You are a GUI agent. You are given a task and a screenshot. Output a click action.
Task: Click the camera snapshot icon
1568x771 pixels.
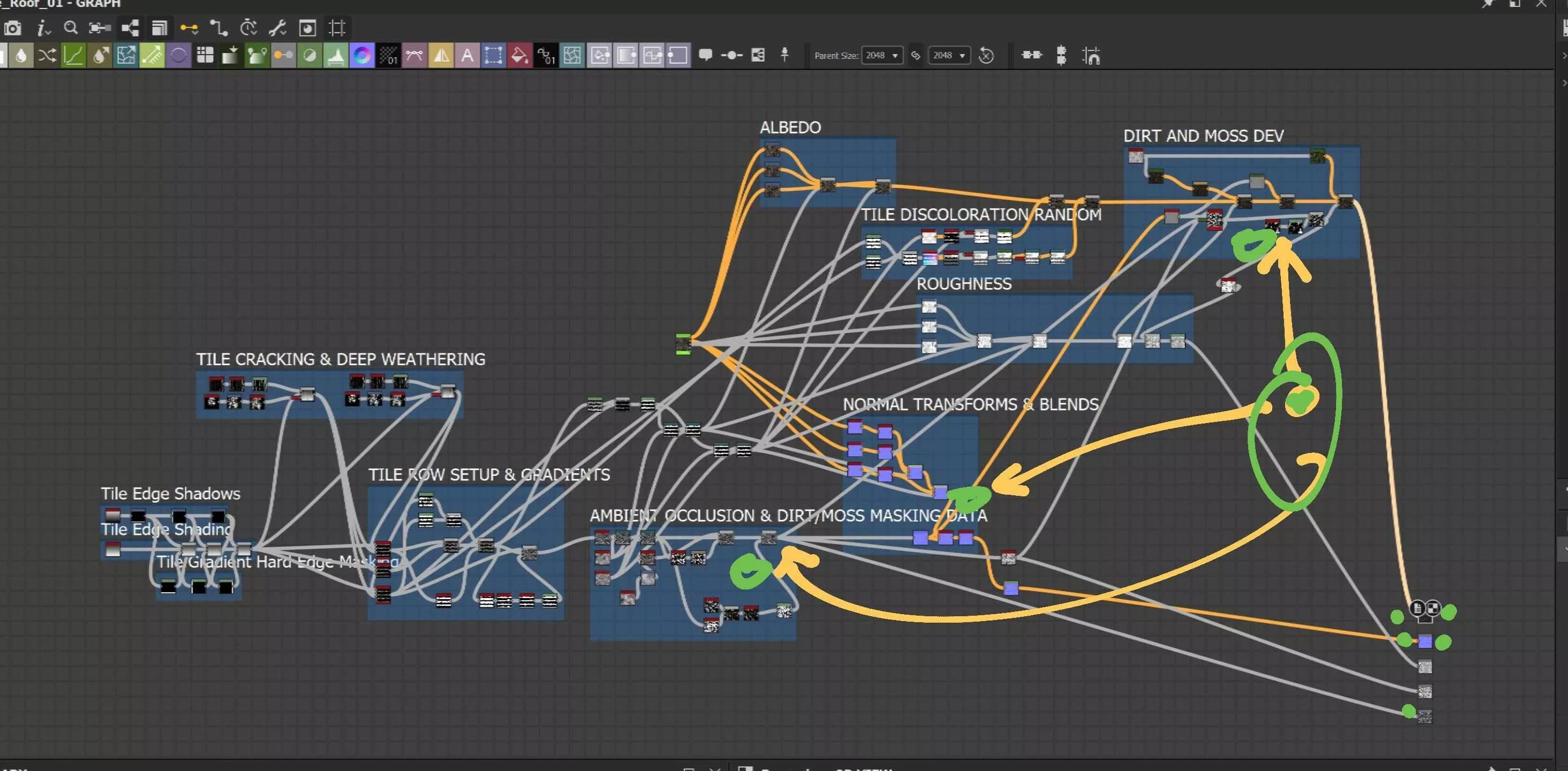[x=12, y=28]
